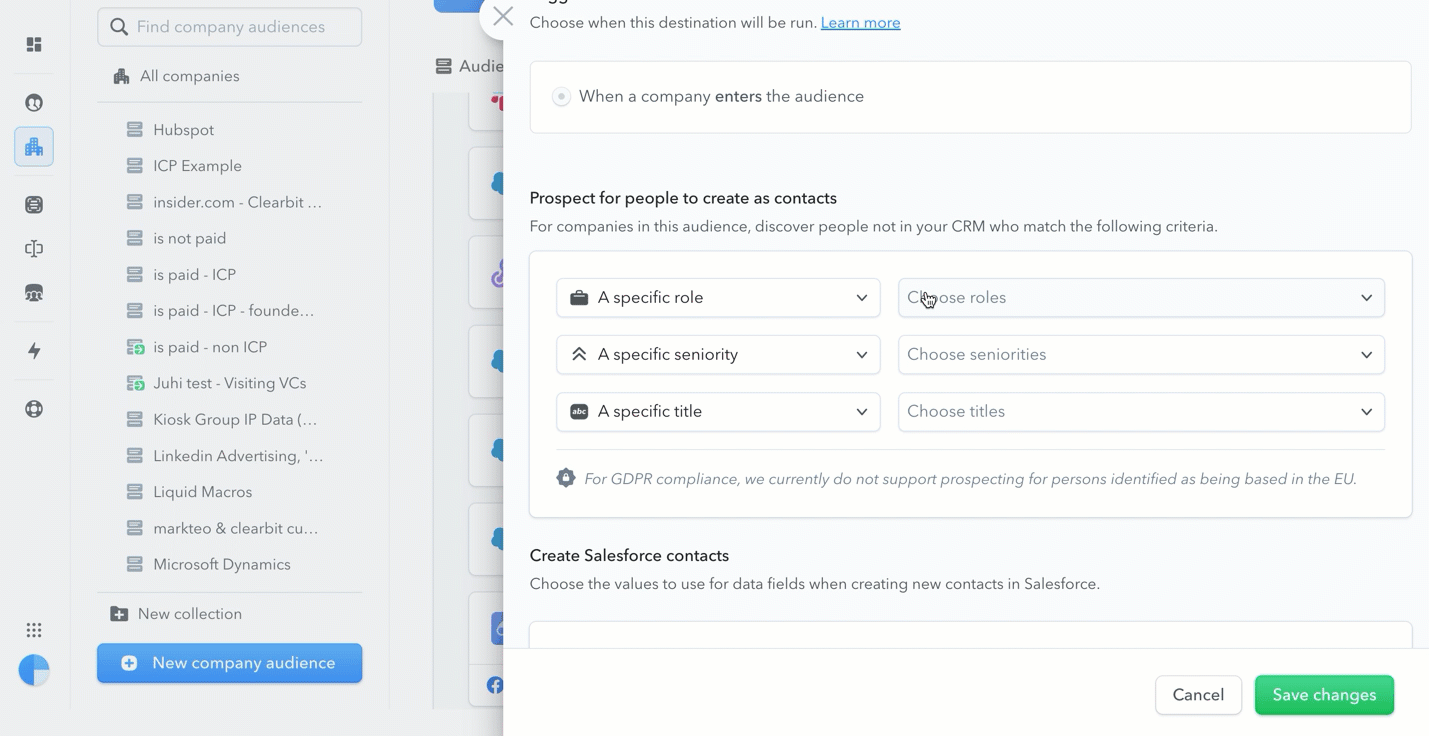
Task: Click the lightning bolt icon in left rail
Action: pos(34,351)
